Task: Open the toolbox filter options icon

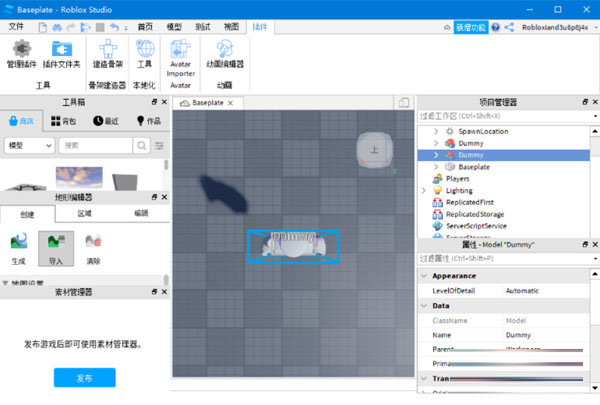Action: pos(159,145)
